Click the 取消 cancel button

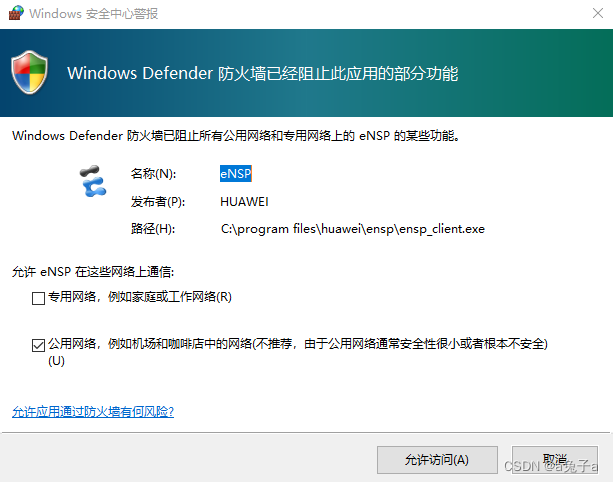[554, 460]
